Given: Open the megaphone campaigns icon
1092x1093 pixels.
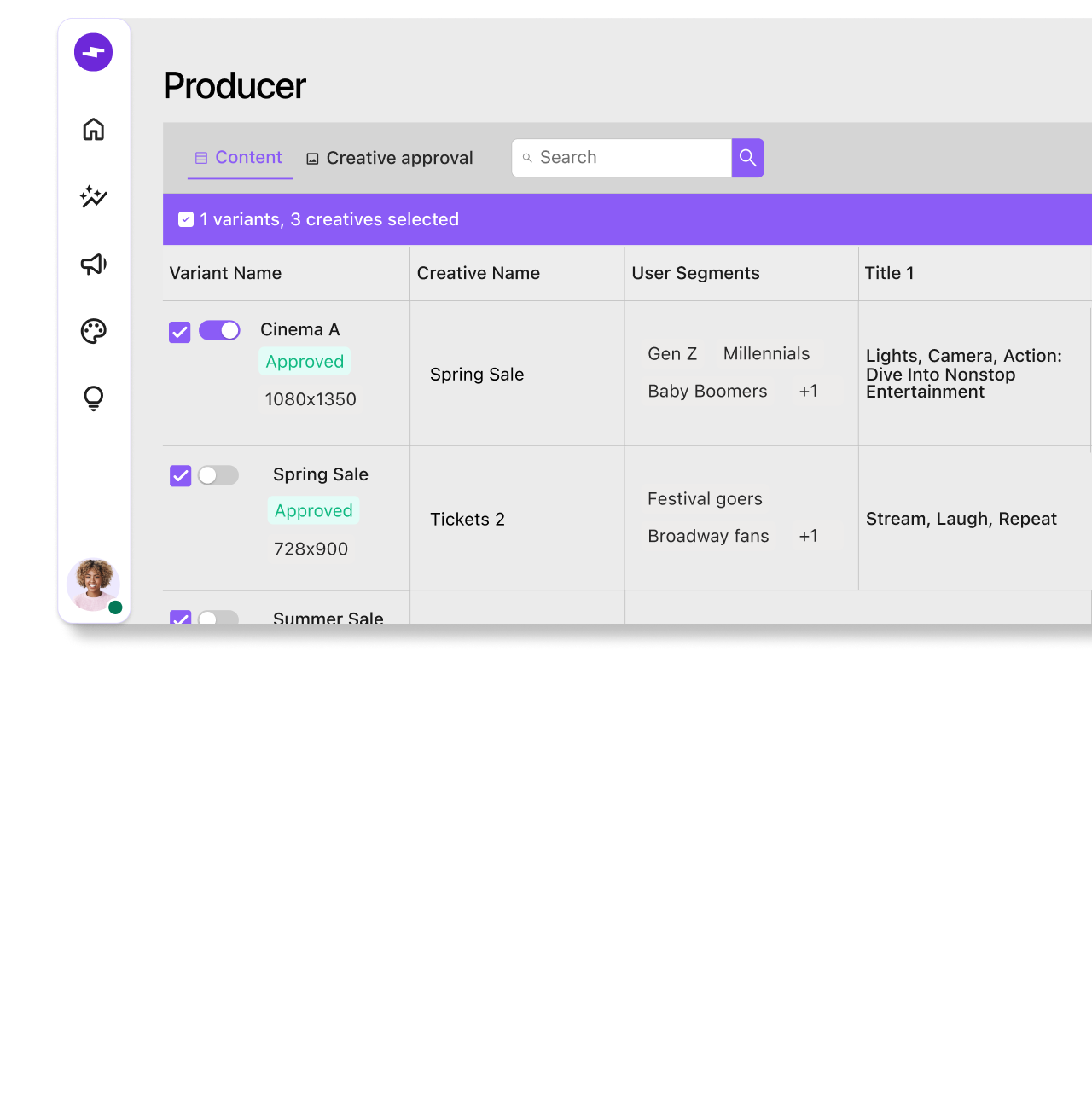Looking at the screenshot, I should (94, 264).
